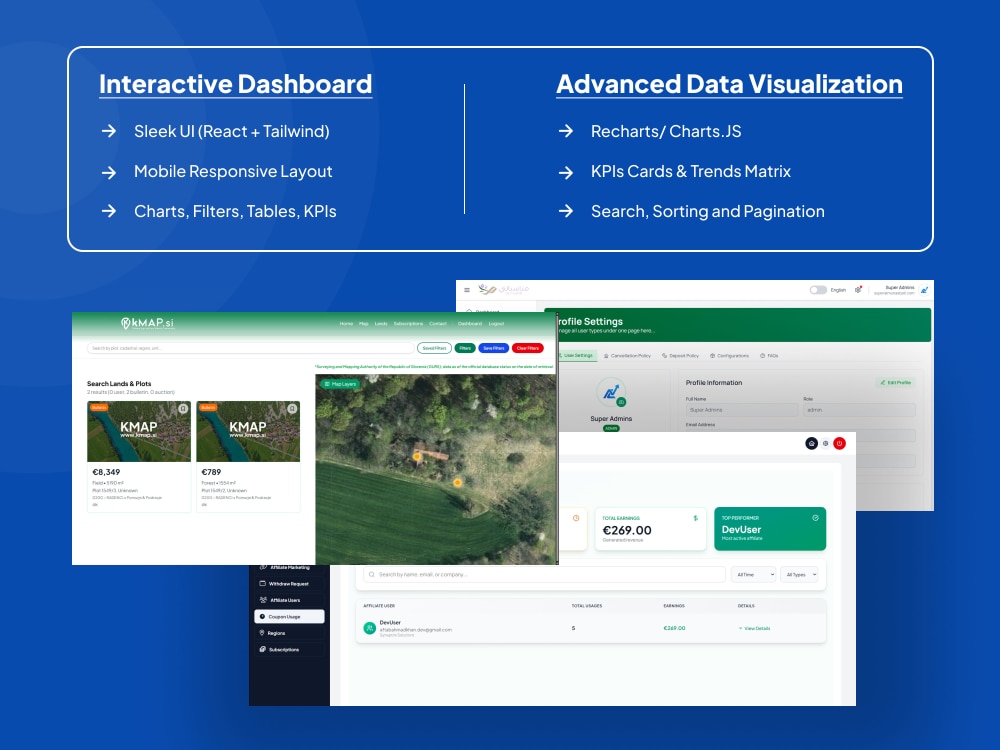The width and height of the screenshot is (1000, 750).
Task: Click the €8,349 price text
Action: (107, 472)
